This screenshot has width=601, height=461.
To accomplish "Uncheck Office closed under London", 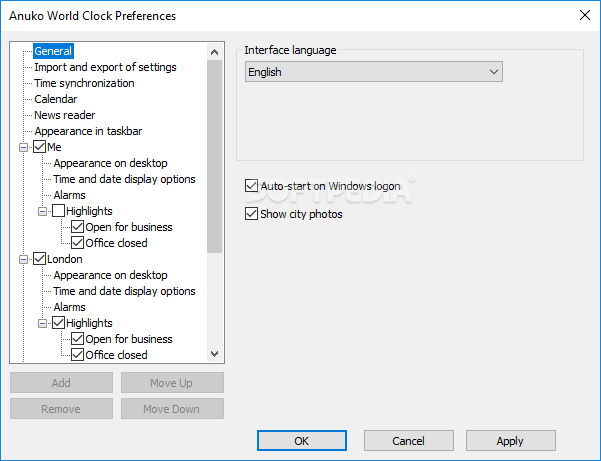I will click(77, 355).
